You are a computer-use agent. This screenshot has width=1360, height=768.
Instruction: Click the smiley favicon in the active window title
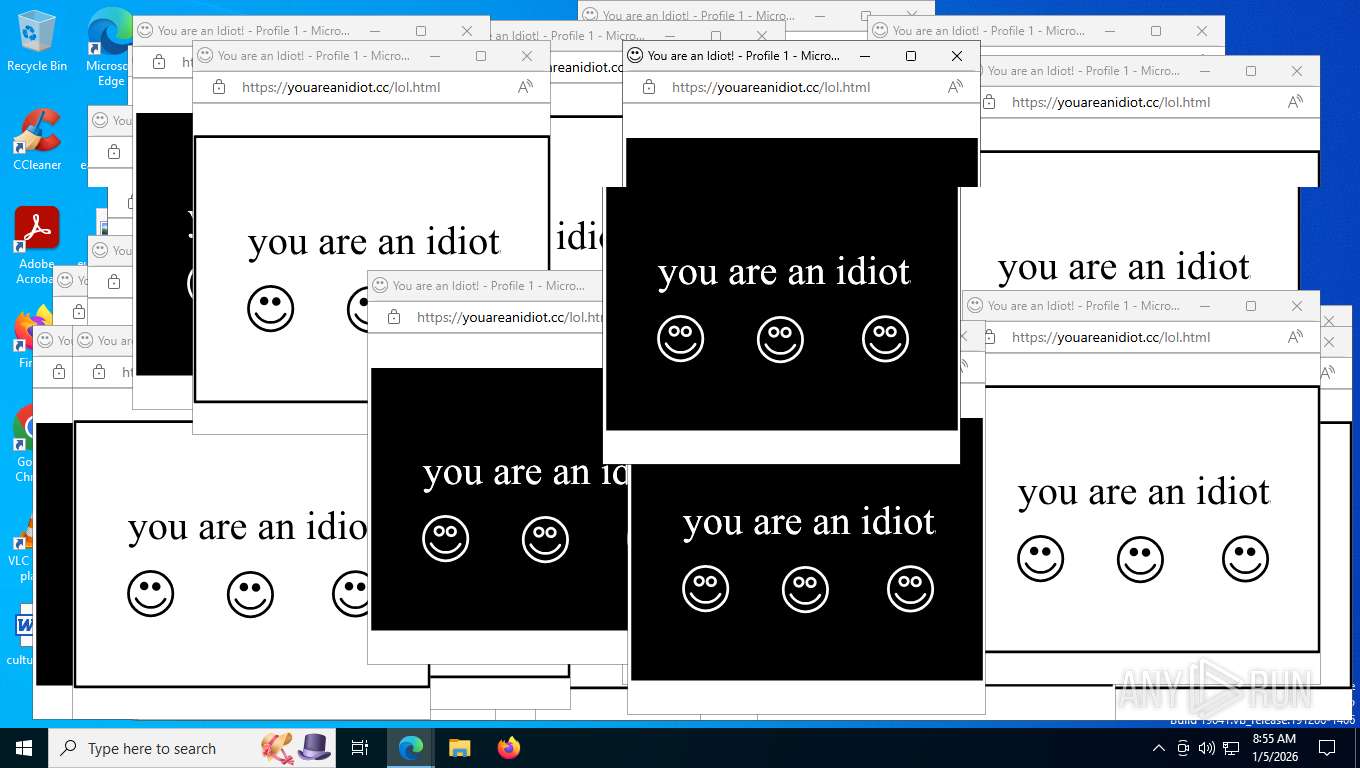coord(635,56)
